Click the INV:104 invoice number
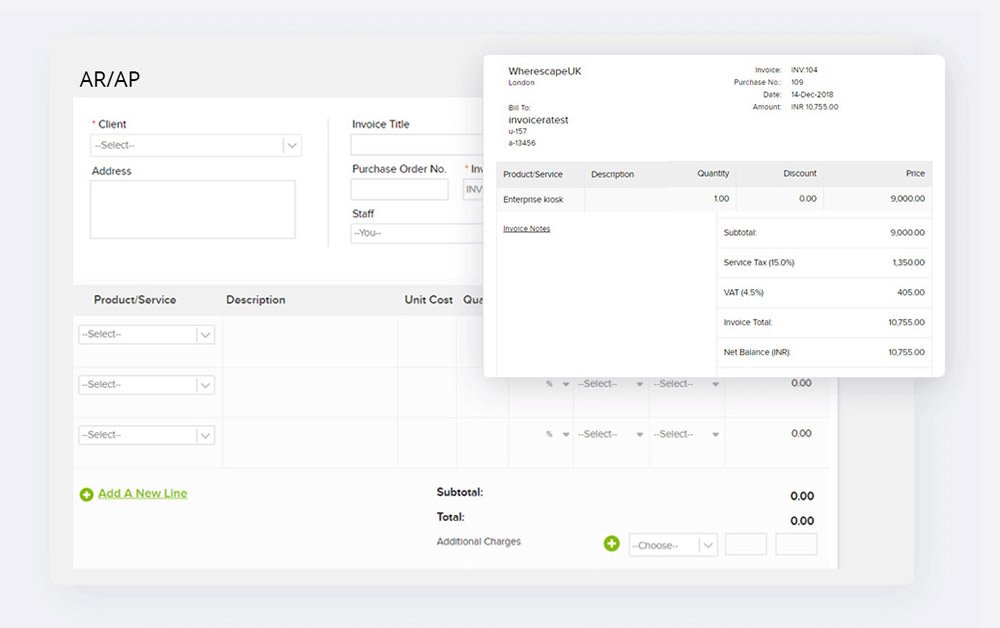The height and width of the screenshot is (628, 1000). click(x=804, y=70)
